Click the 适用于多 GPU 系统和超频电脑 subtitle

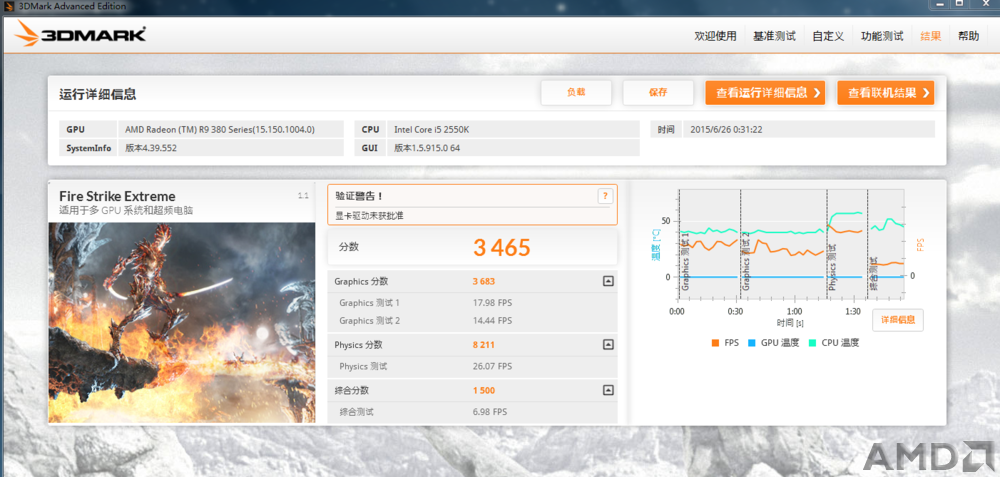126,210
